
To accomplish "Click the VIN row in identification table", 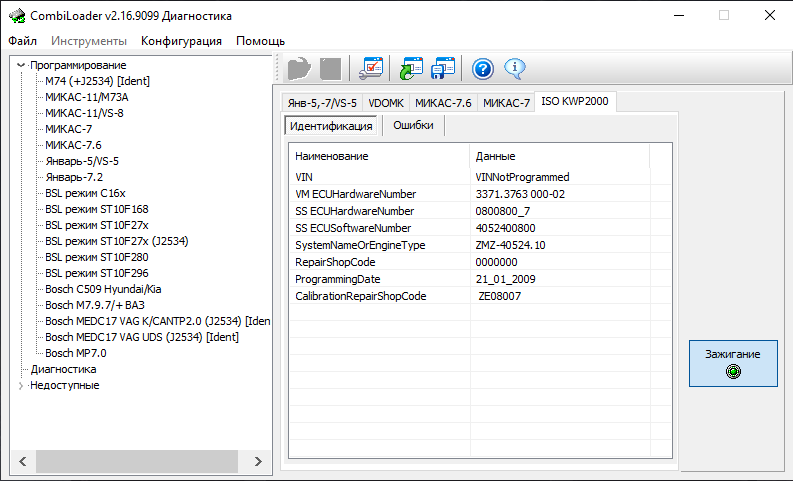I will [x=378, y=177].
